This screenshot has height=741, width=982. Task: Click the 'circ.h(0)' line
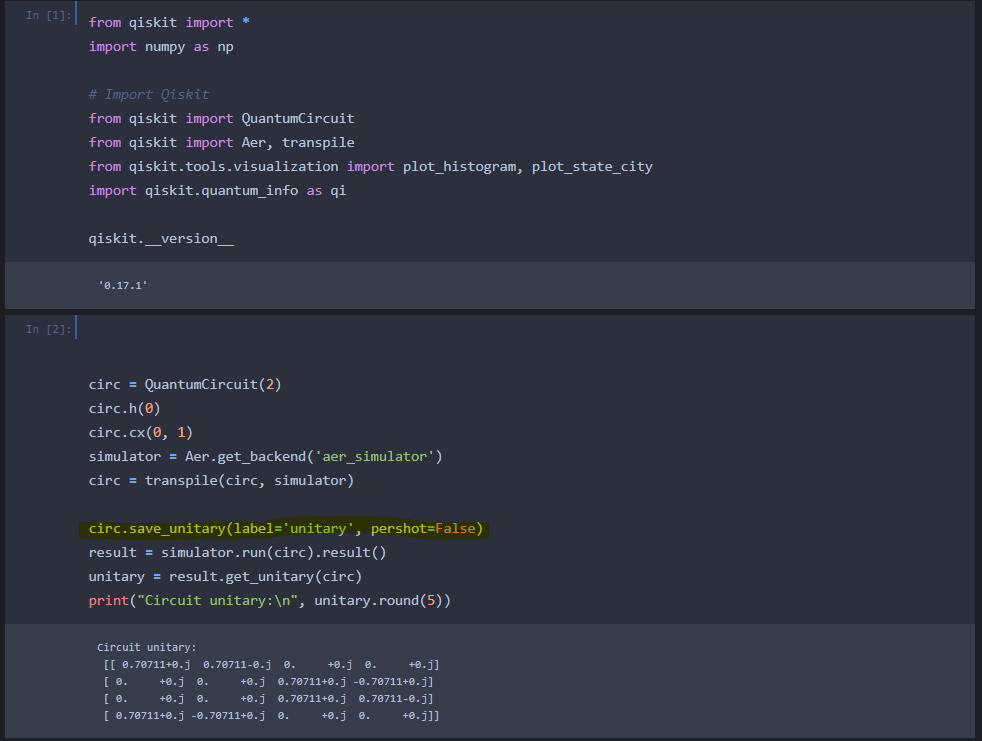coord(125,408)
